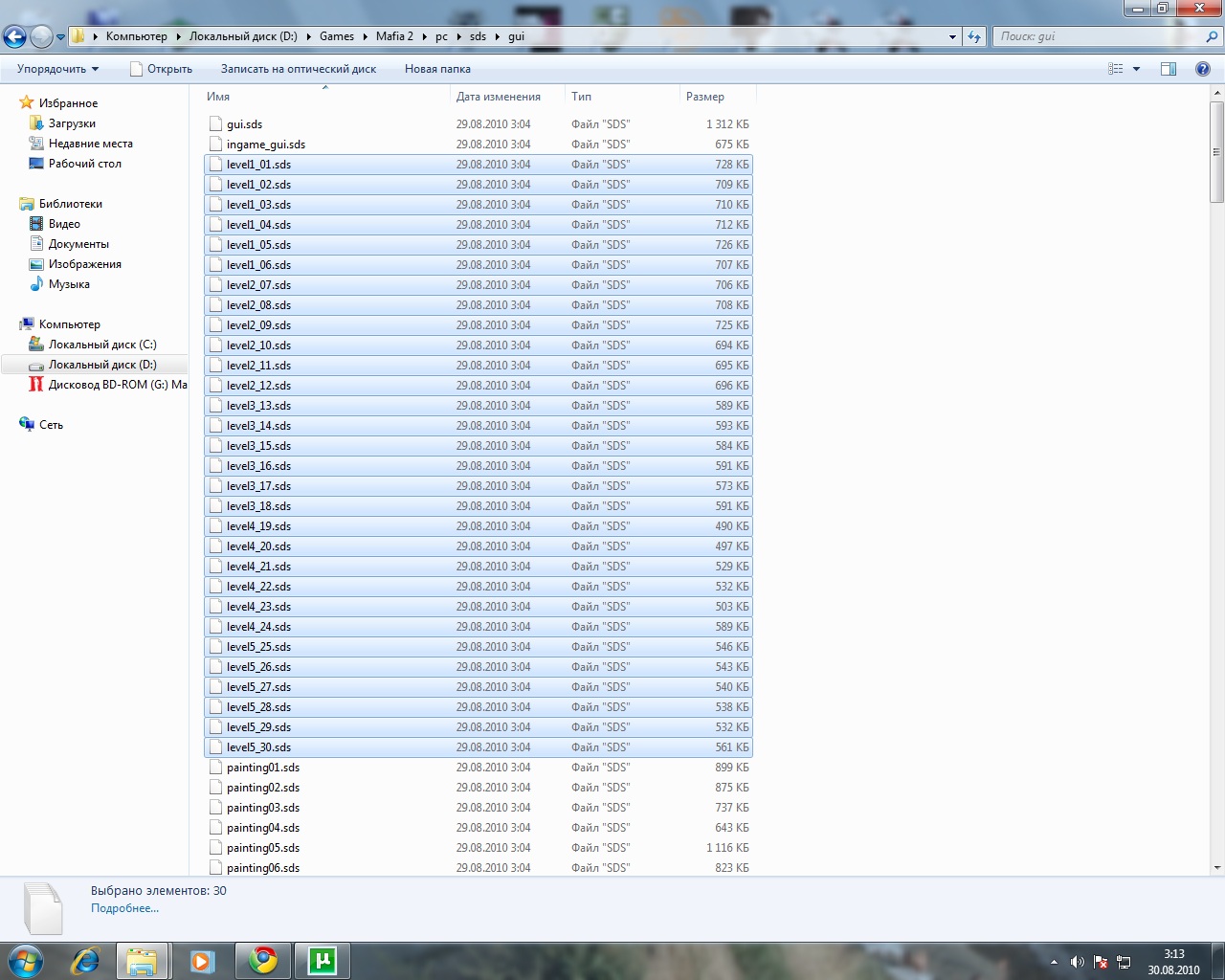Screen dimensions: 1225x980
Task: Open the uTorrent taskbar icon
Action: (323, 961)
